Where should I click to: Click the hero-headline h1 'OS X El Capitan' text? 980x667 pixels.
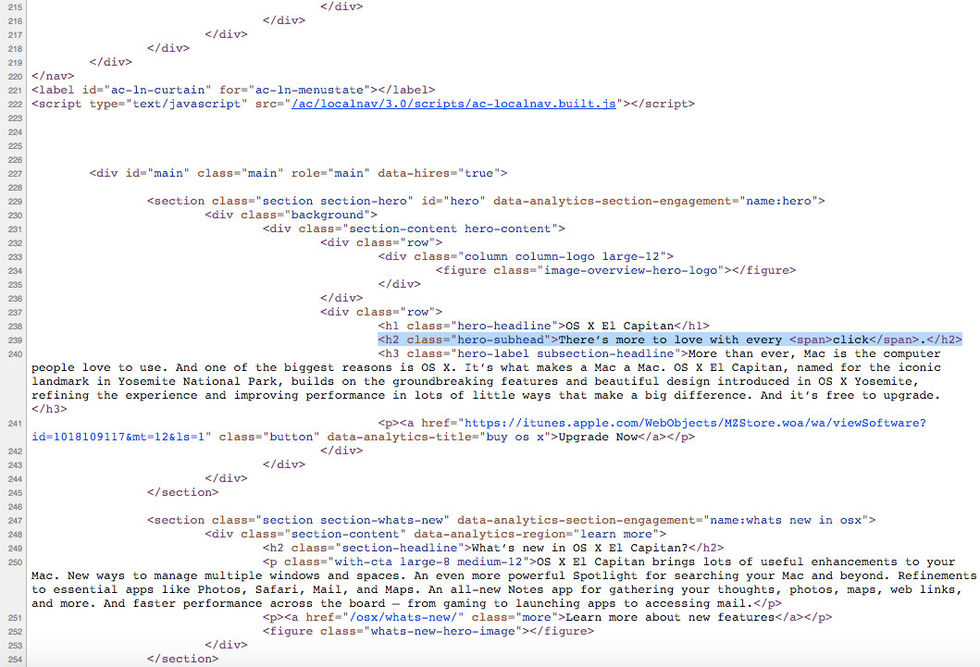[x=622, y=326]
